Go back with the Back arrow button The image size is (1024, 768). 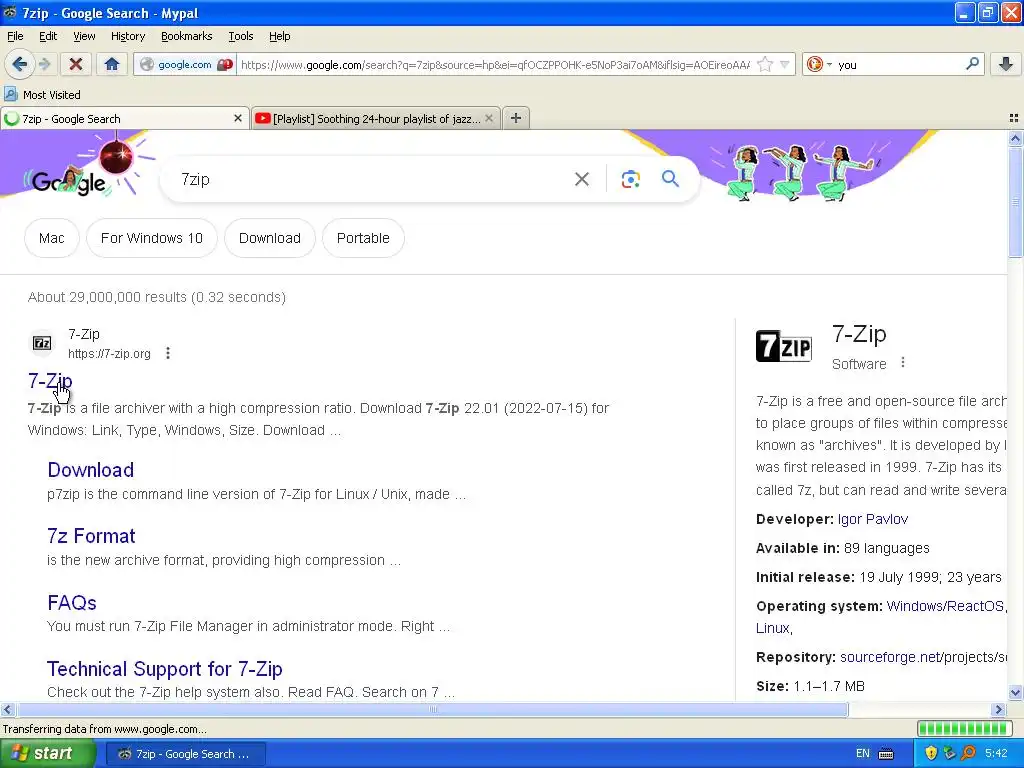click(x=19, y=64)
